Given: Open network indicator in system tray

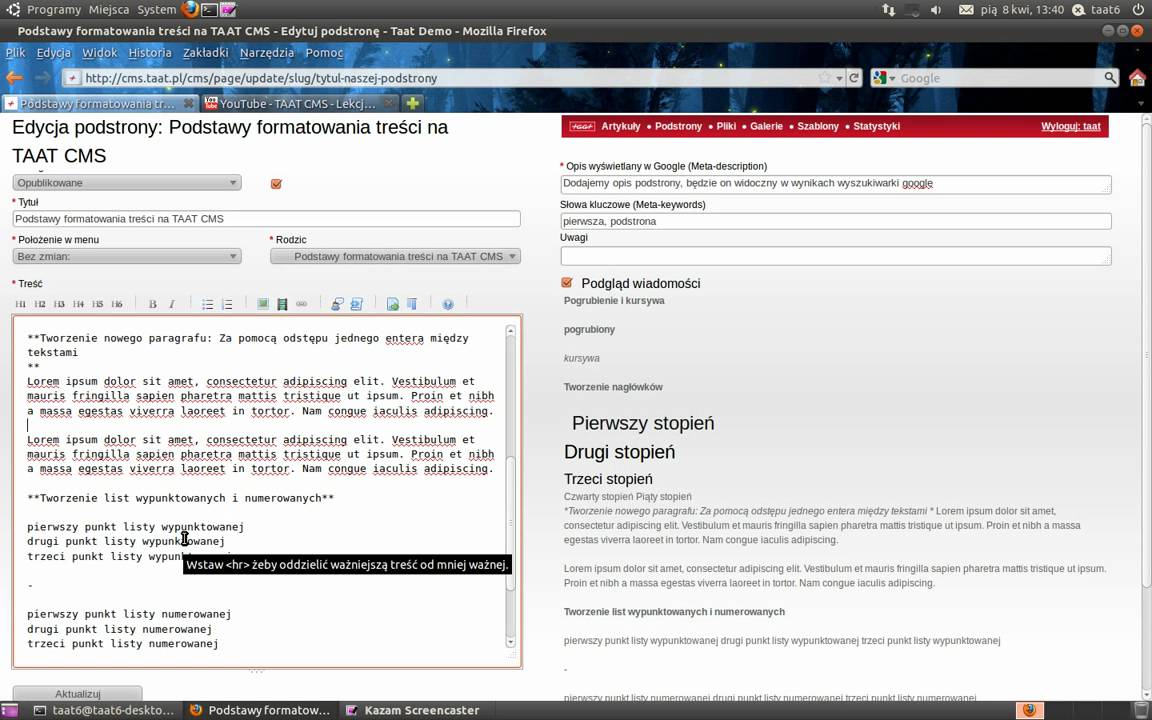Looking at the screenshot, I should (888, 10).
